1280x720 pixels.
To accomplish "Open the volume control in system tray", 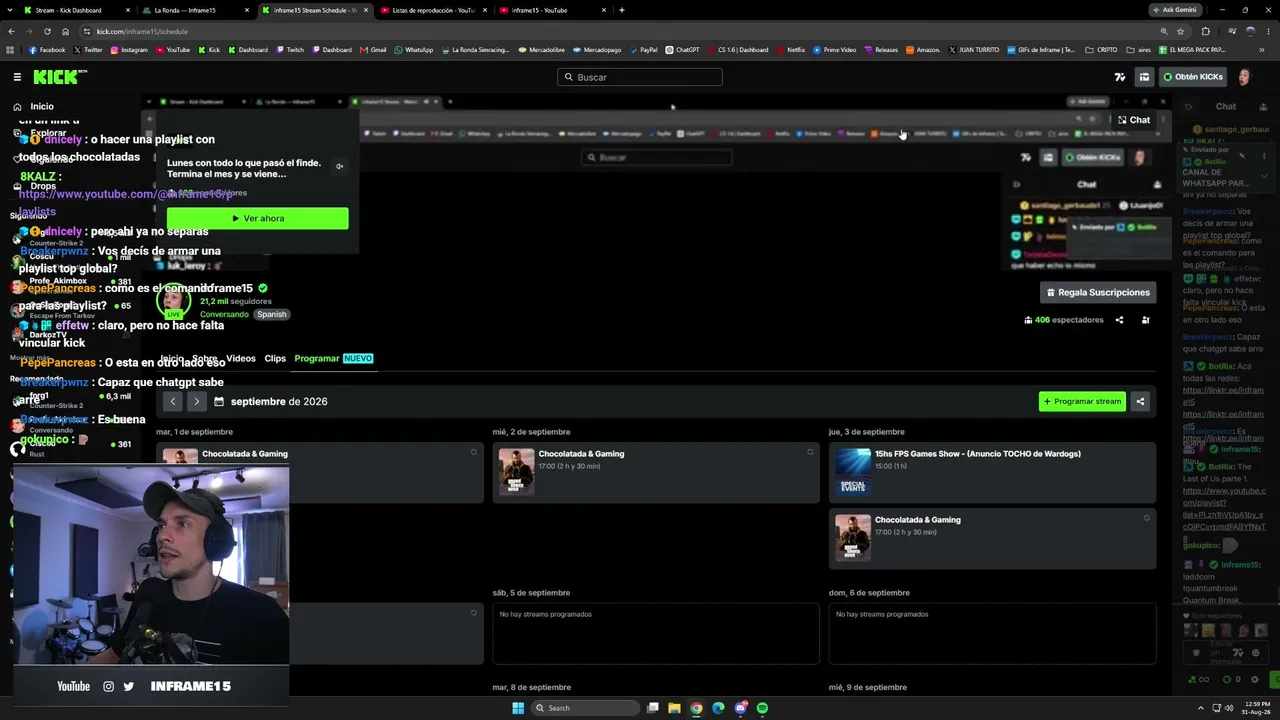I will coord(1229,708).
